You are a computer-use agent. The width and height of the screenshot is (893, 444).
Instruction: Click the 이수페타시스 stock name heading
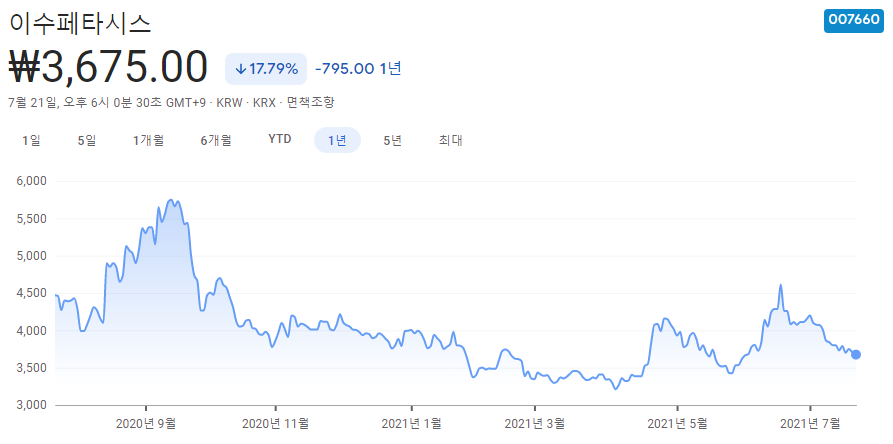click(80, 23)
